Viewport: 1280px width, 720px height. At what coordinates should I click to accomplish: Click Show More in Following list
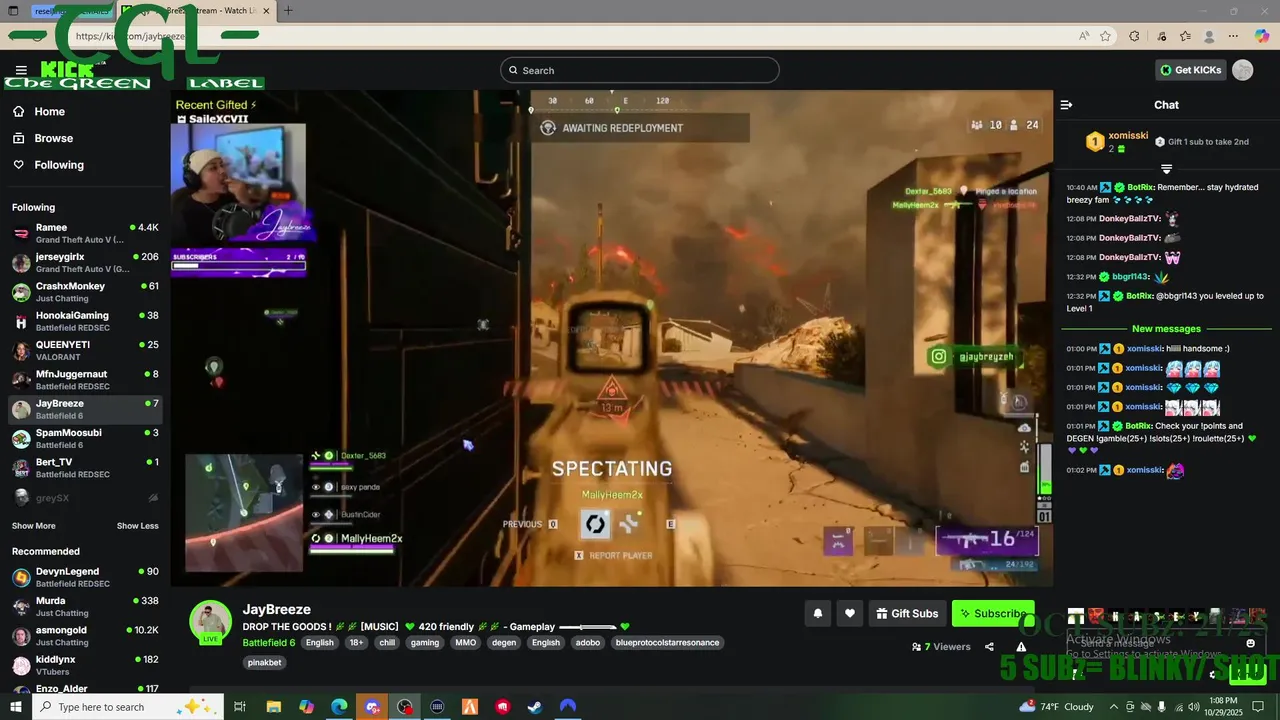pyautogui.click(x=34, y=526)
